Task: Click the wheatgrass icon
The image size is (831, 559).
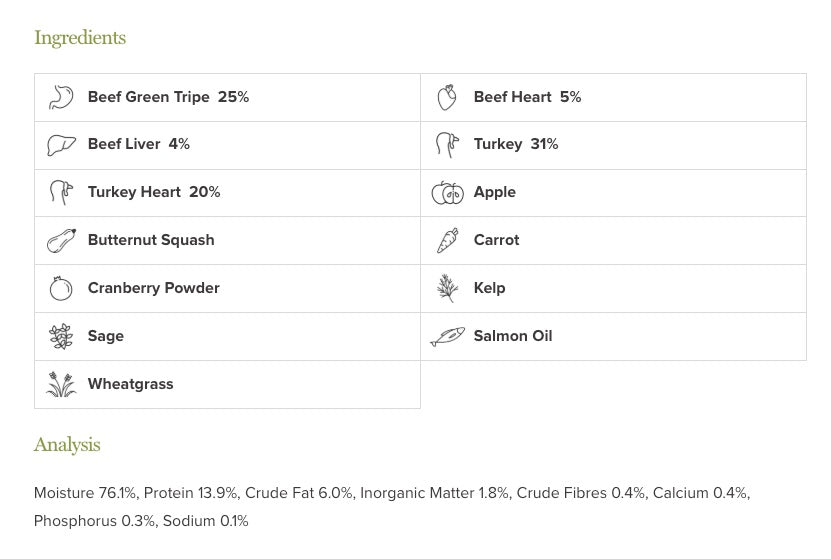Action: click(61, 385)
